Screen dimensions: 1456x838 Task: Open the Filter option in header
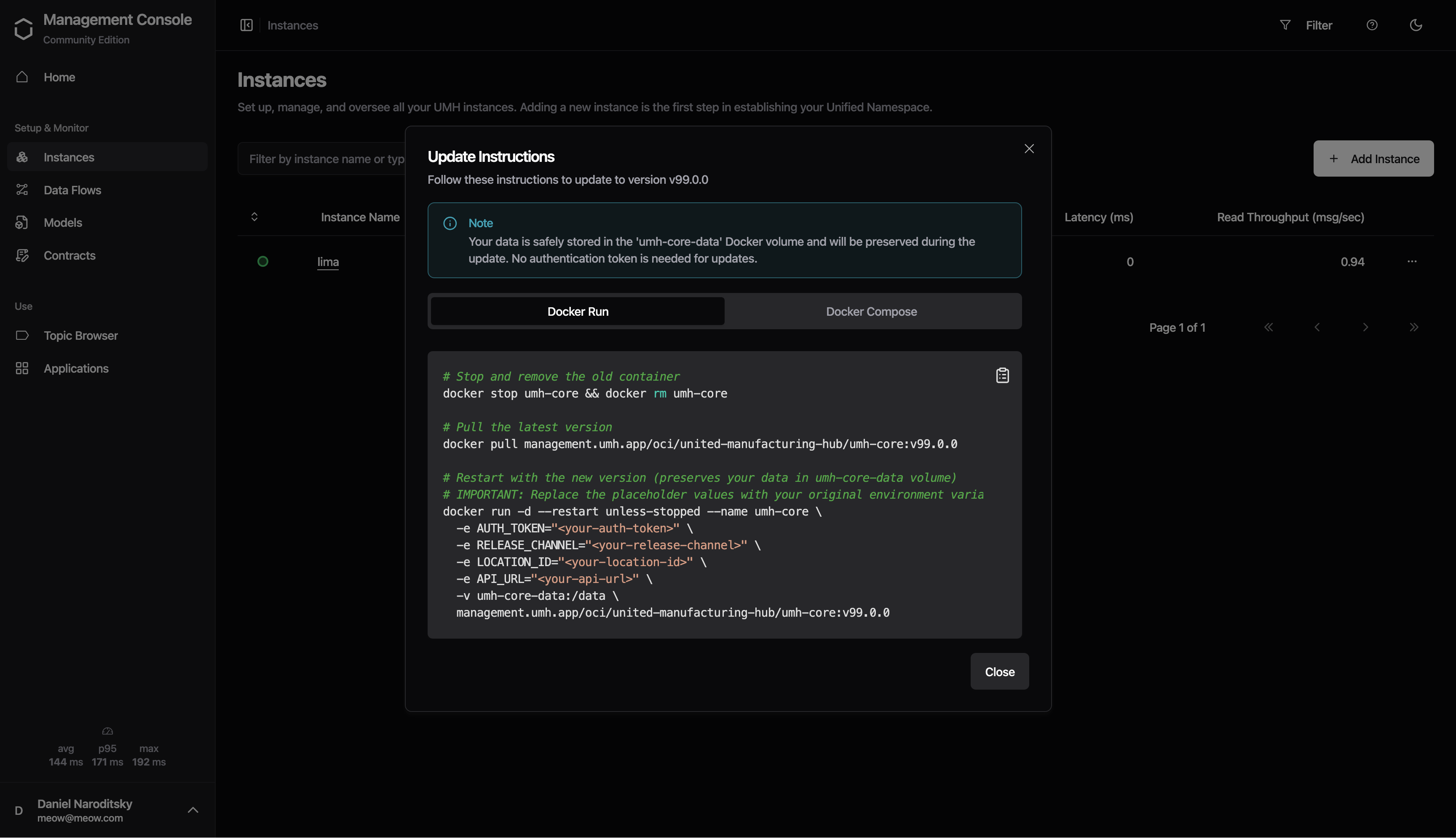click(1319, 25)
